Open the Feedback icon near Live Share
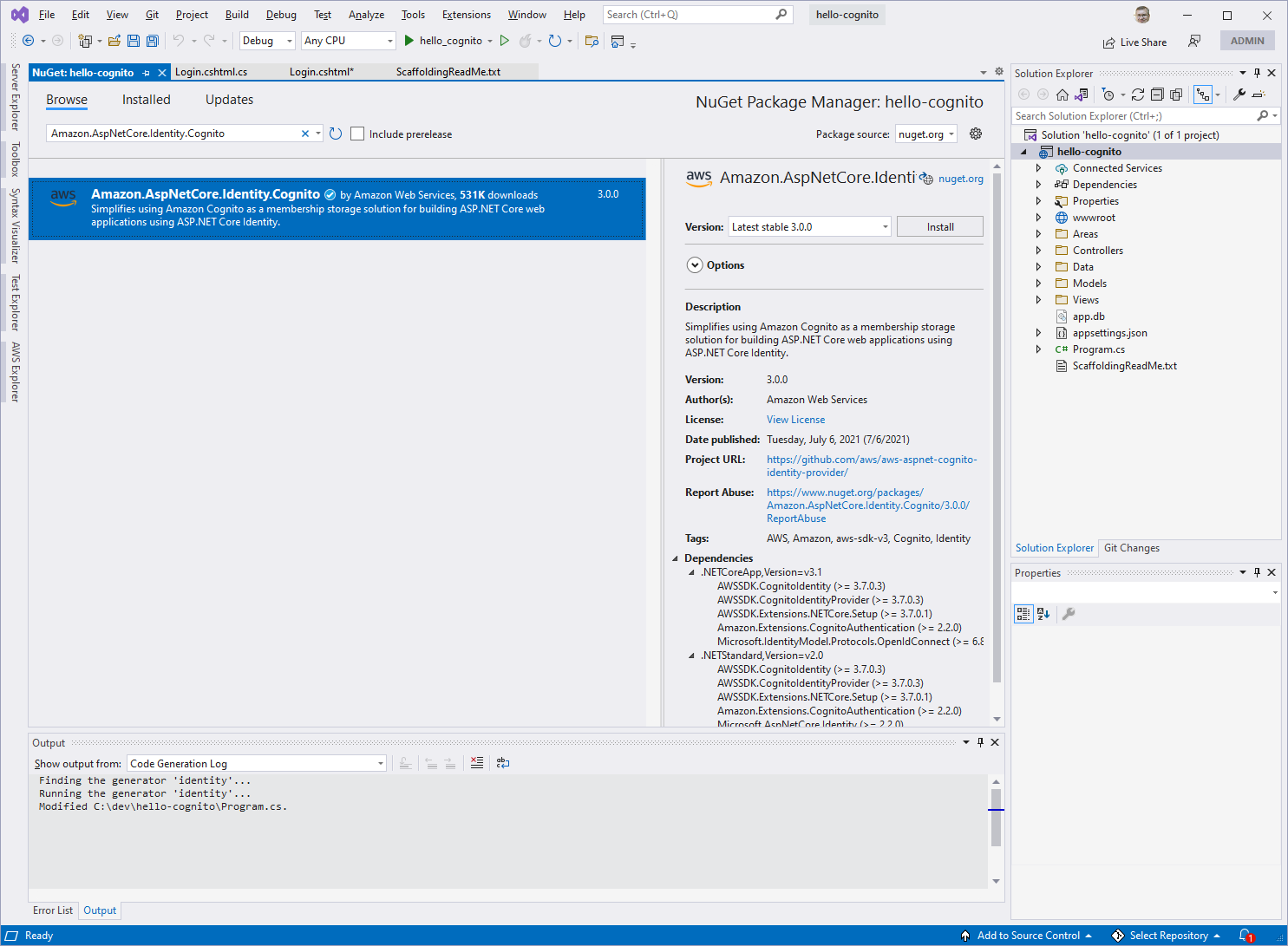The image size is (1288, 946). click(x=1194, y=41)
